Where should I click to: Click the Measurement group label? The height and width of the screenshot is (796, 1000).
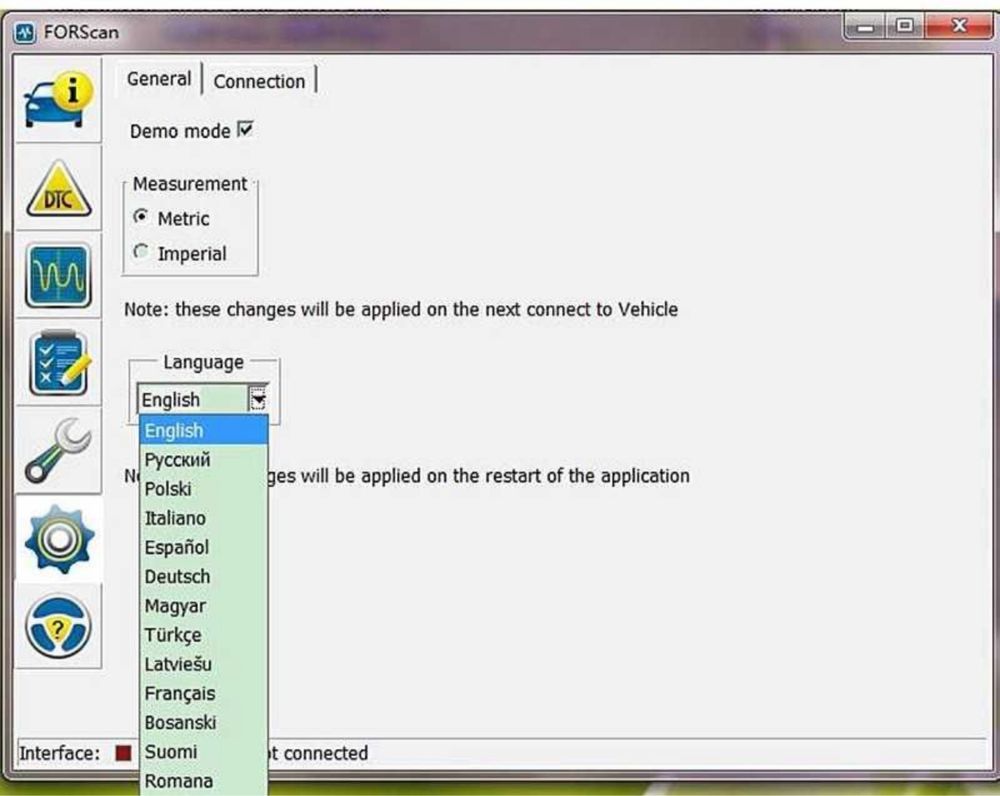click(189, 184)
